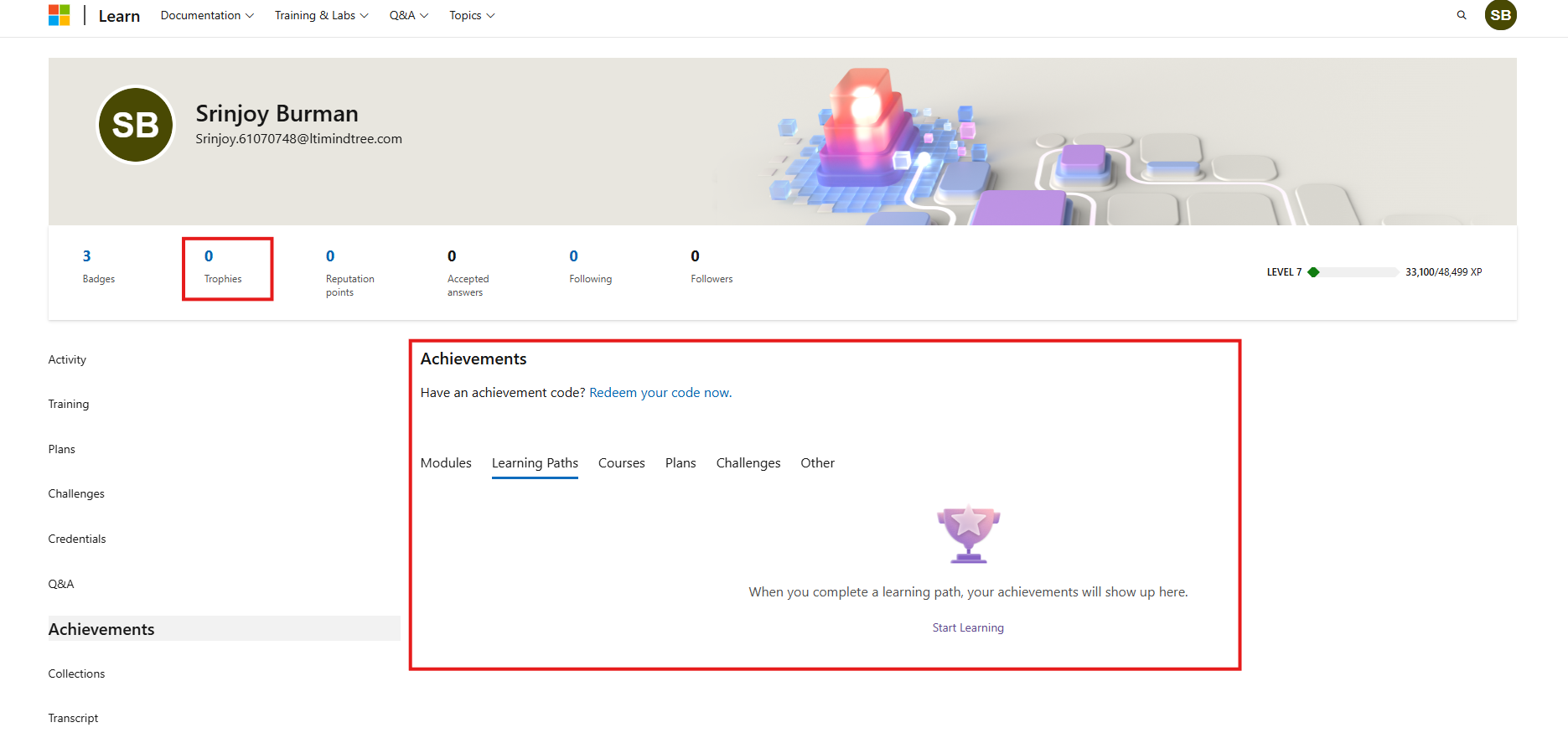Image resolution: width=1568 pixels, height=738 pixels.
Task: Click the green level diamond icon
Action: point(1313,272)
